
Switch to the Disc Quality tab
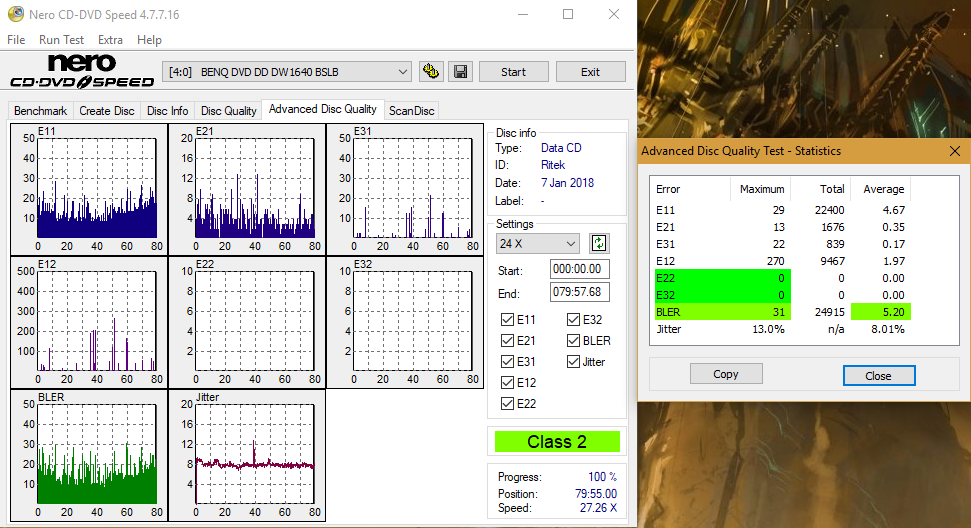click(x=229, y=111)
